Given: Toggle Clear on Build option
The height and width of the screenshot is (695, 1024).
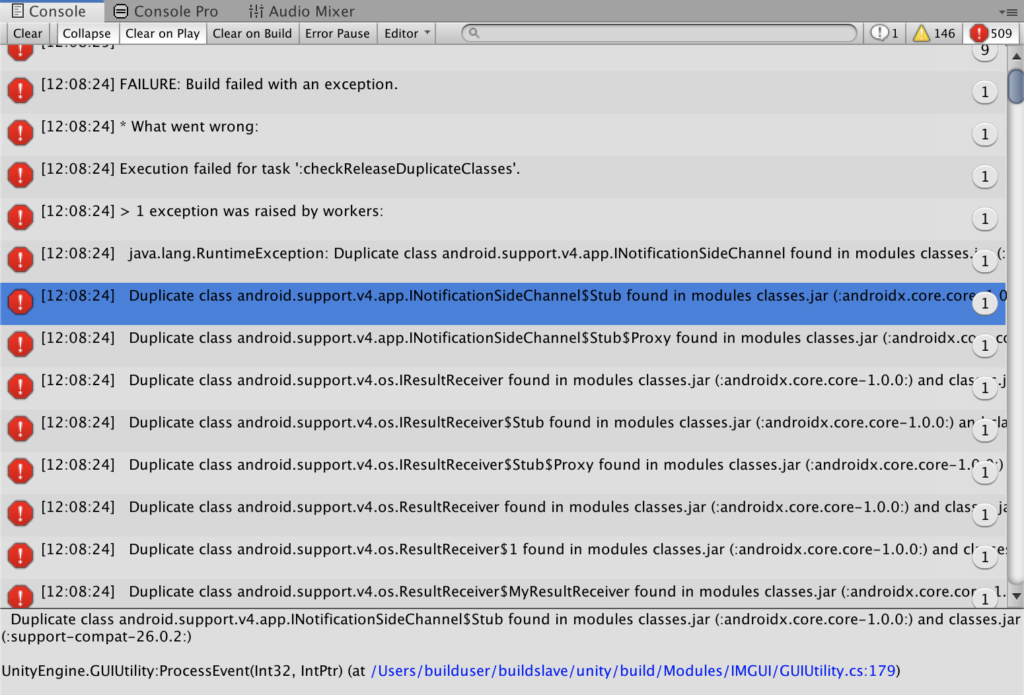Looking at the screenshot, I should (252, 33).
